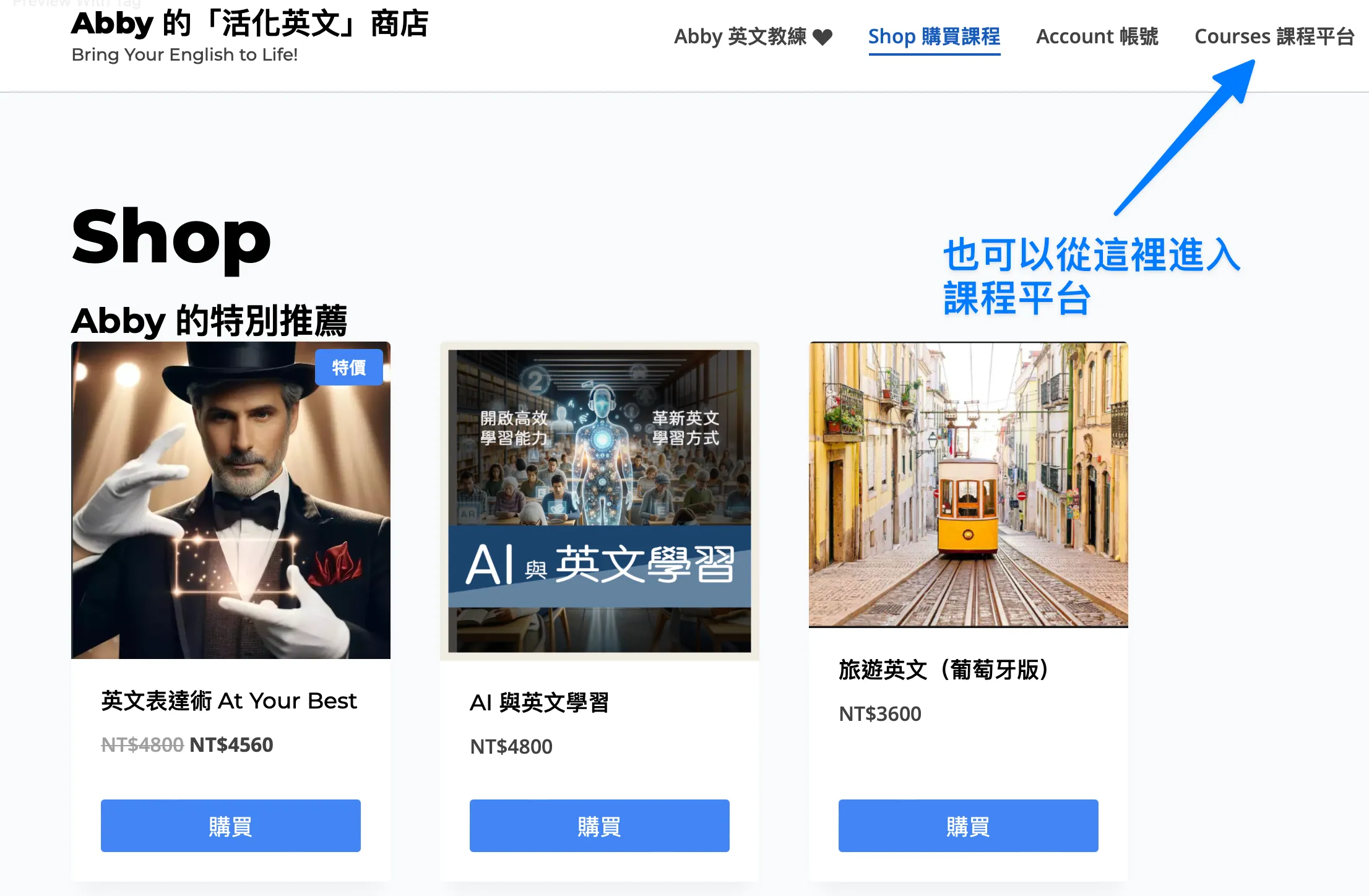
Task: Go to the Account 帳號 page
Action: (1097, 37)
